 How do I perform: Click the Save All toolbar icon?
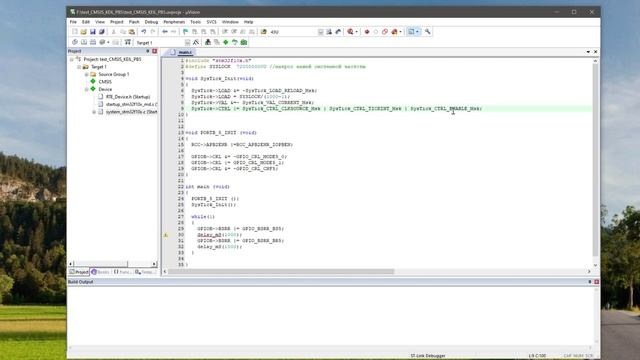[102, 31]
